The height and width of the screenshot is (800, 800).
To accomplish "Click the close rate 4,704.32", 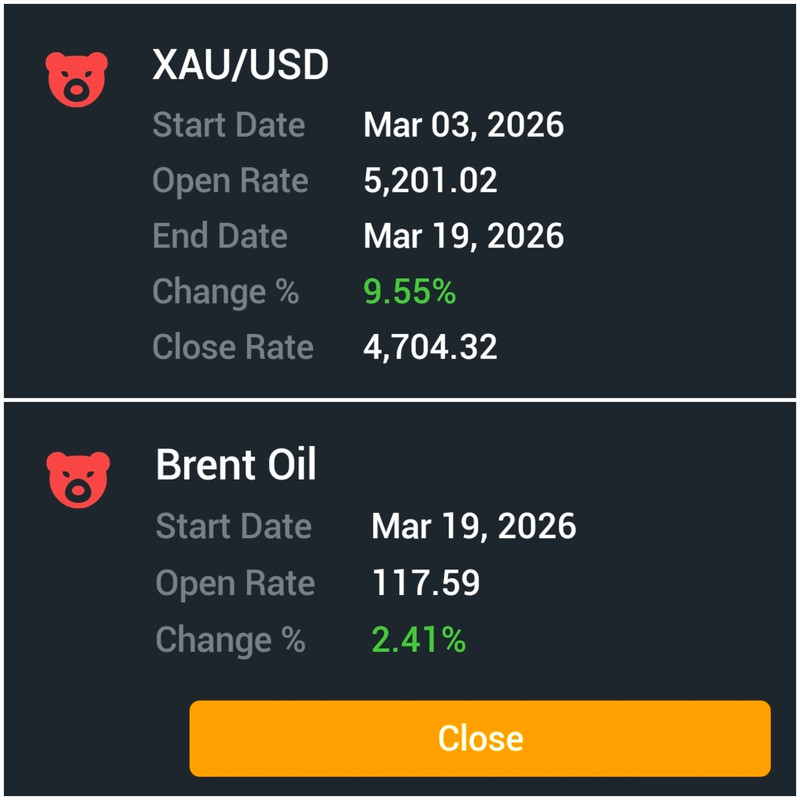I will click(430, 347).
